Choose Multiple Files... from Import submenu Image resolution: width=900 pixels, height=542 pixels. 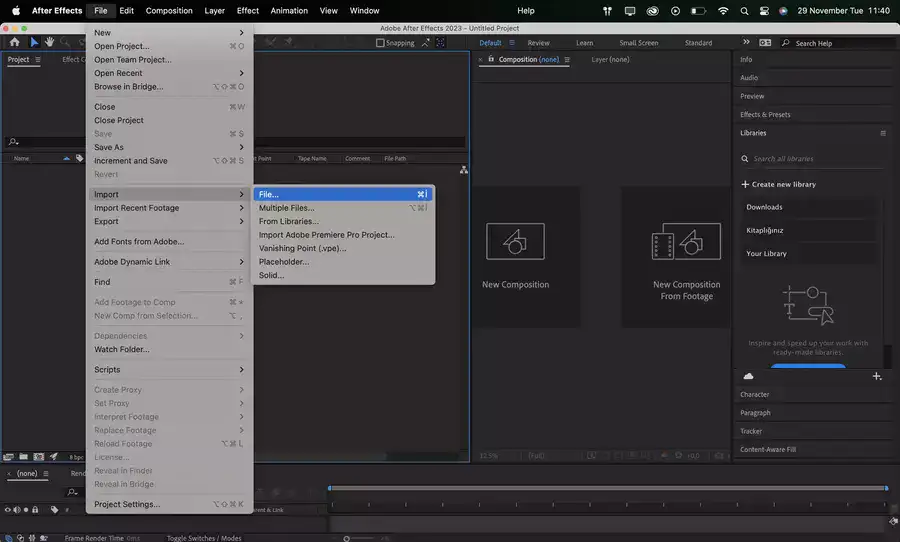(x=343, y=208)
